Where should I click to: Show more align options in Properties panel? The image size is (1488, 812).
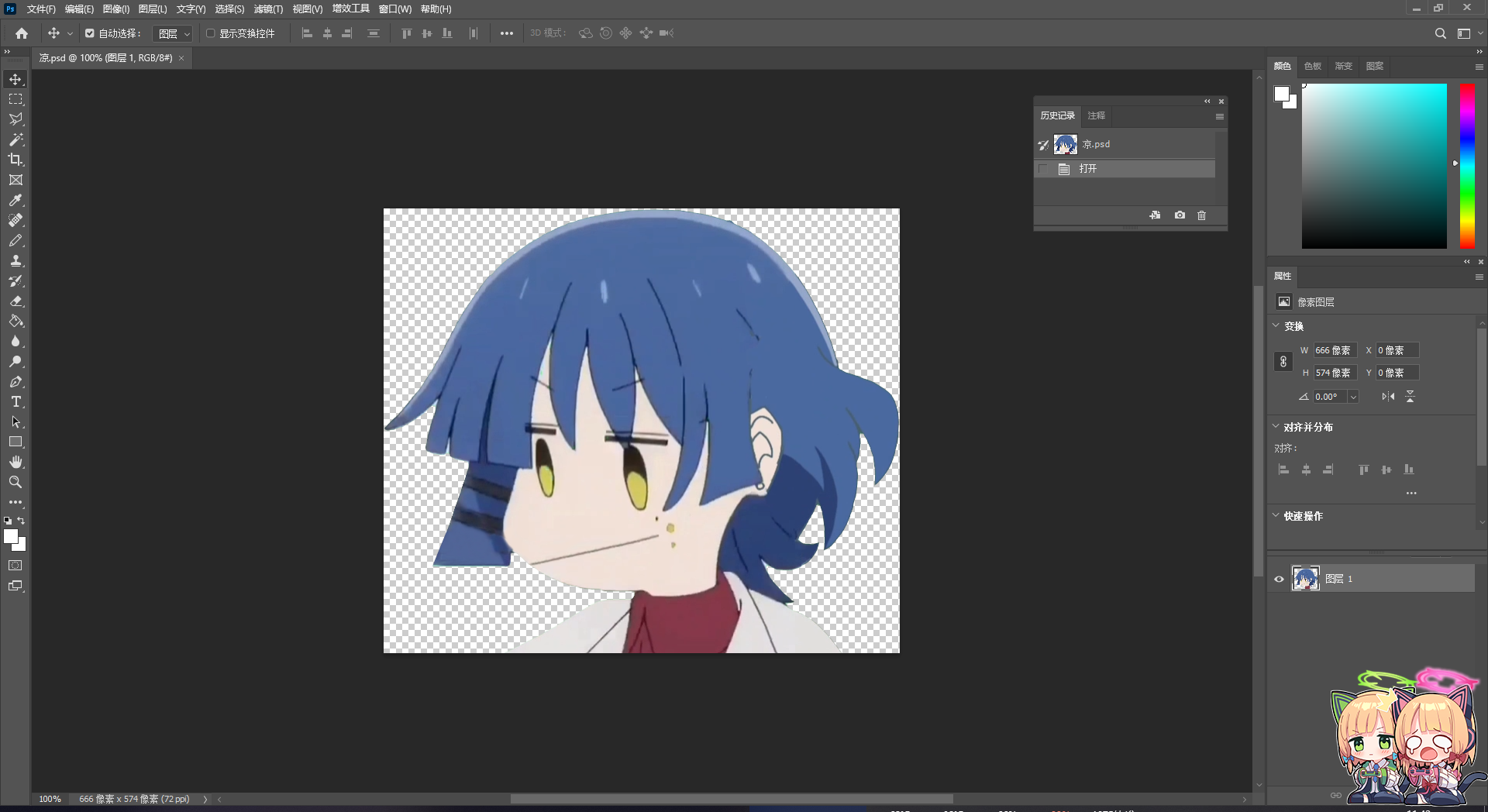click(1411, 493)
